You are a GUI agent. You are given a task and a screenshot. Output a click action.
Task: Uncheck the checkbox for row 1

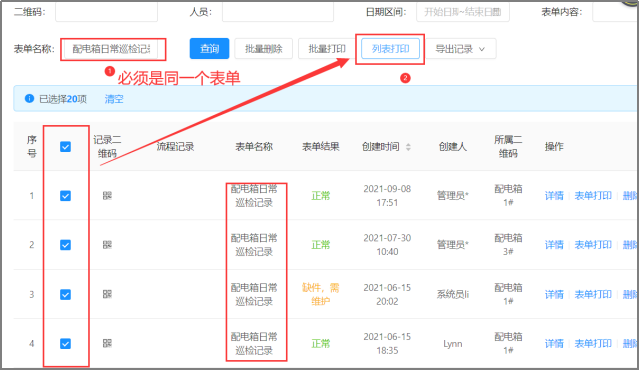pos(65,196)
